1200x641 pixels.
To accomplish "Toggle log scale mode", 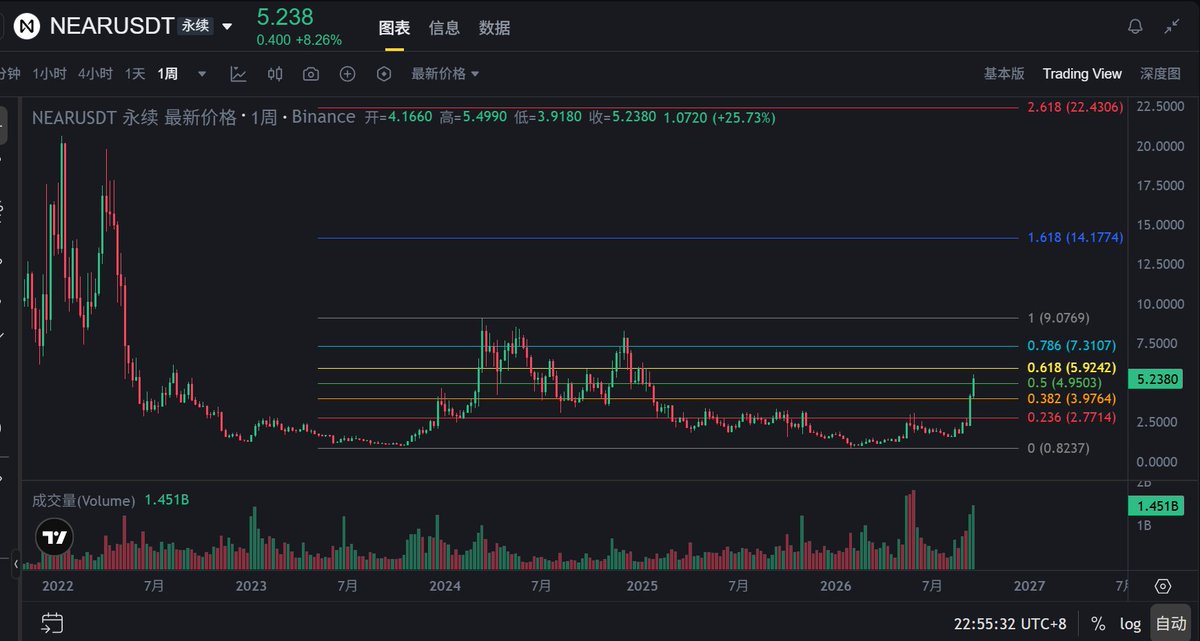I will pos(1130,623).
